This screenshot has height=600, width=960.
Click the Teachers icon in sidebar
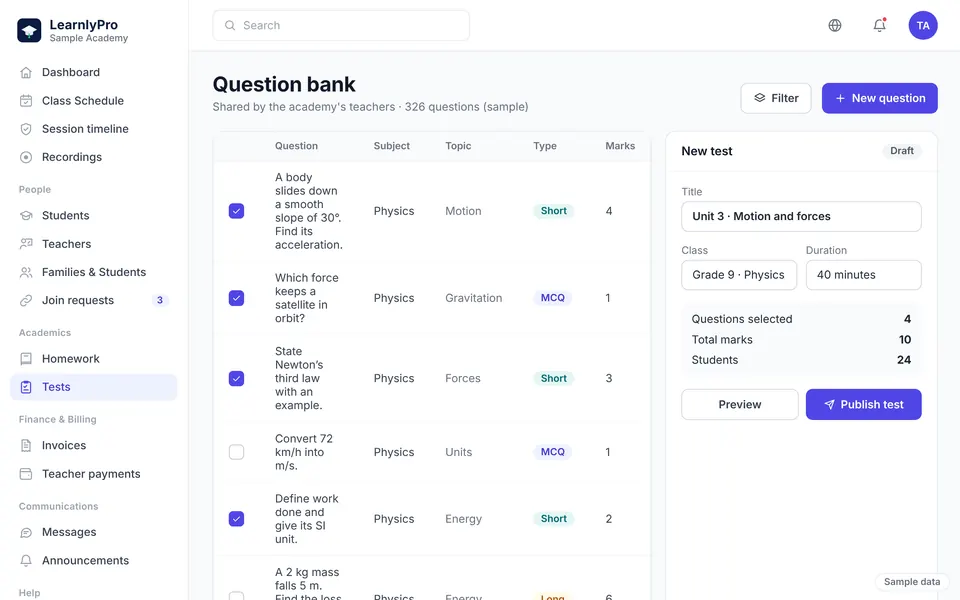pos(26,244)
